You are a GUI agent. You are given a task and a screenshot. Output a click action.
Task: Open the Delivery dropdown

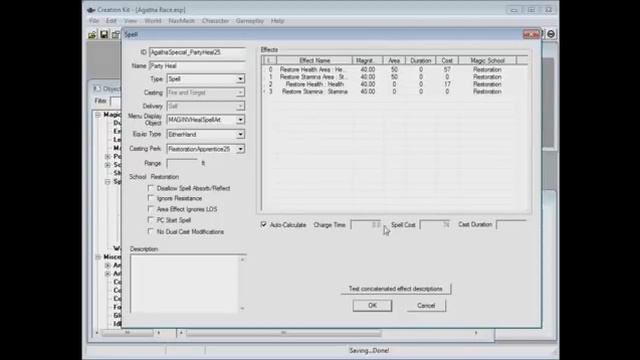(240, 106)
